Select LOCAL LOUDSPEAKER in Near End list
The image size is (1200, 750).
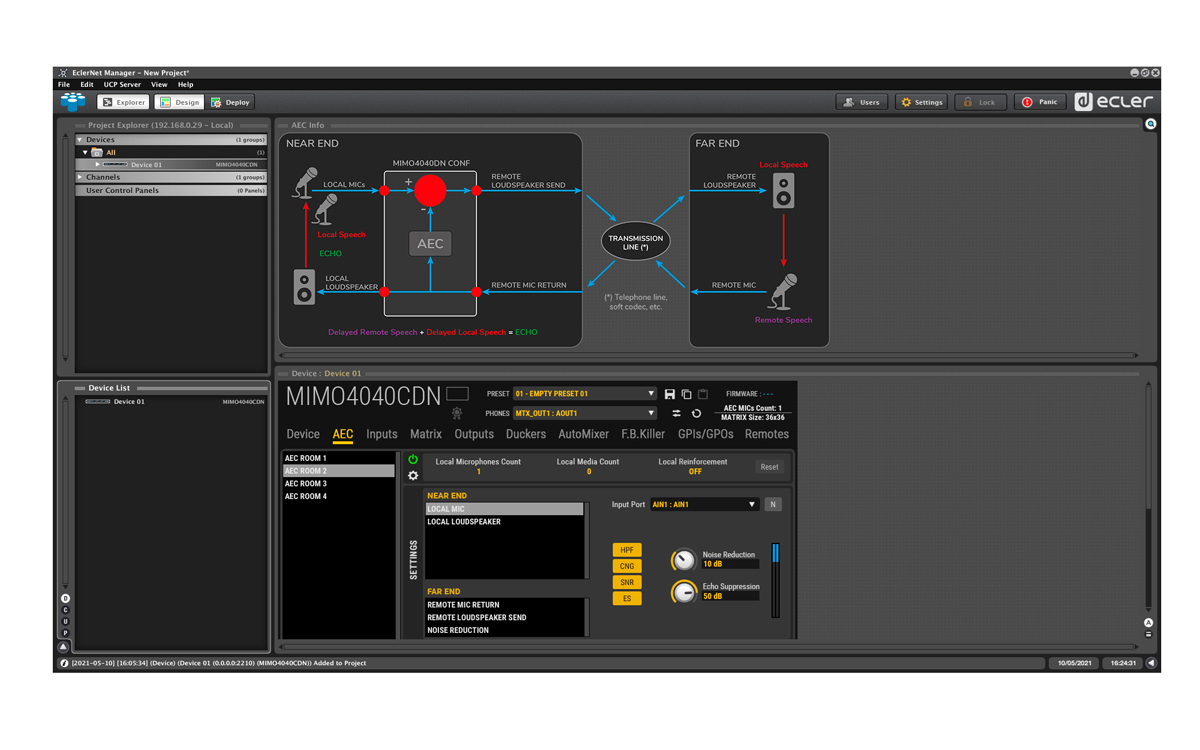tap(504, 522)
